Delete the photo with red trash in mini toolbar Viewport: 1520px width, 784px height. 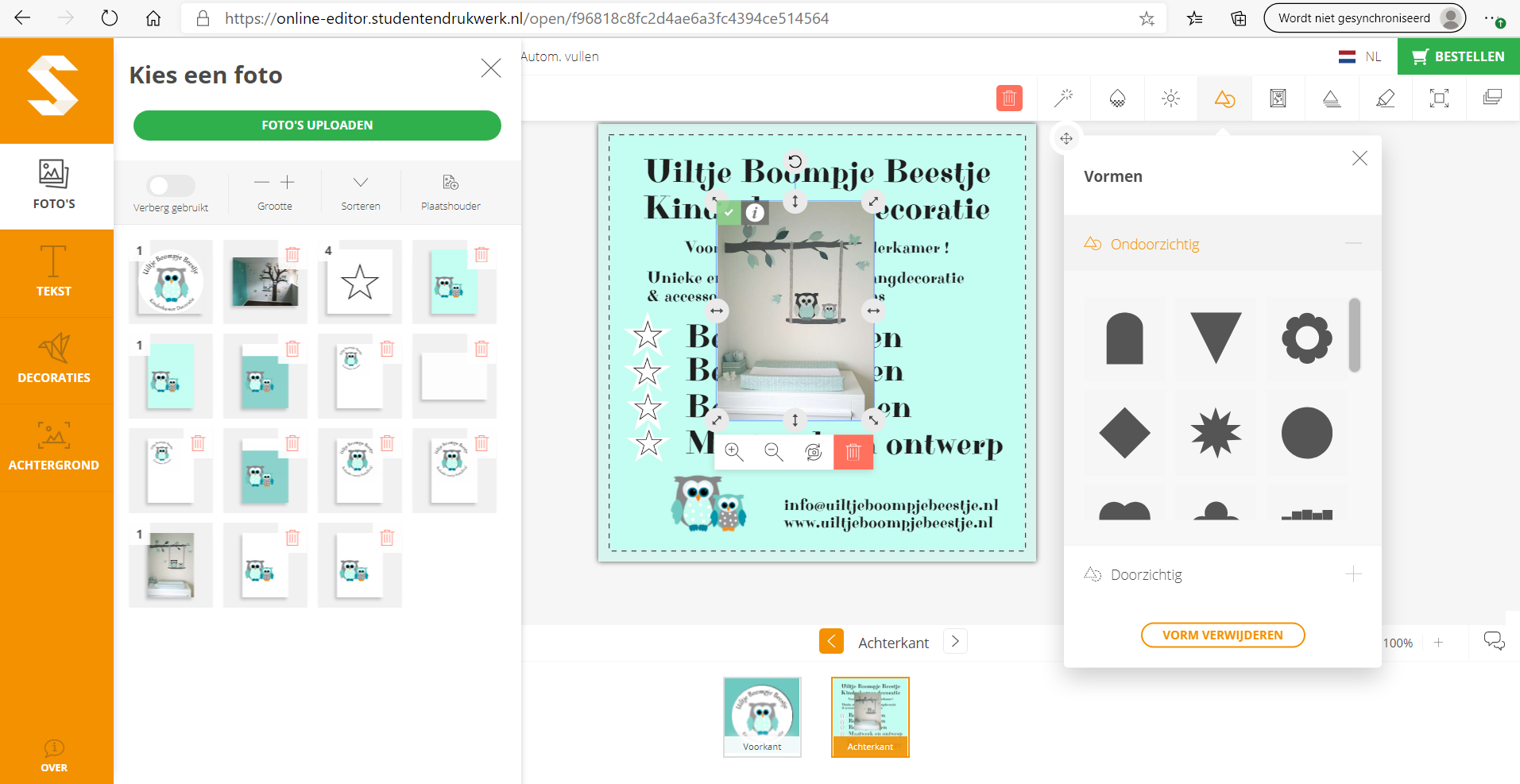click(853, 452)
